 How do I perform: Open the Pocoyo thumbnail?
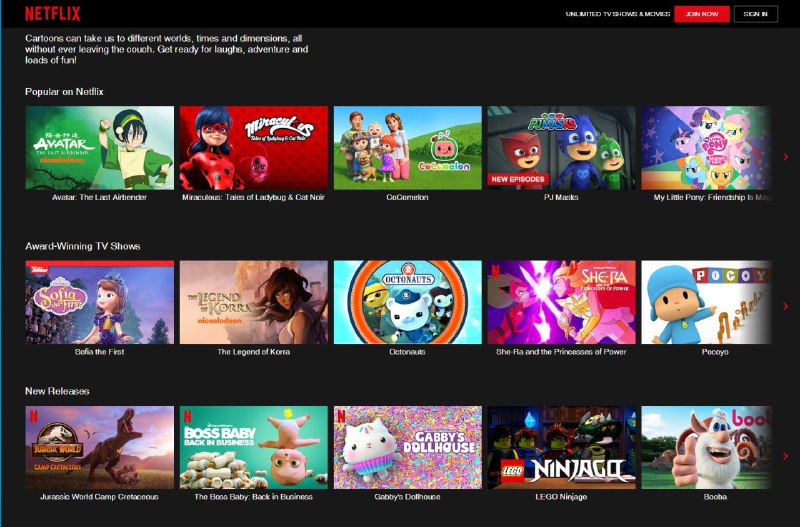pos(706,302)
